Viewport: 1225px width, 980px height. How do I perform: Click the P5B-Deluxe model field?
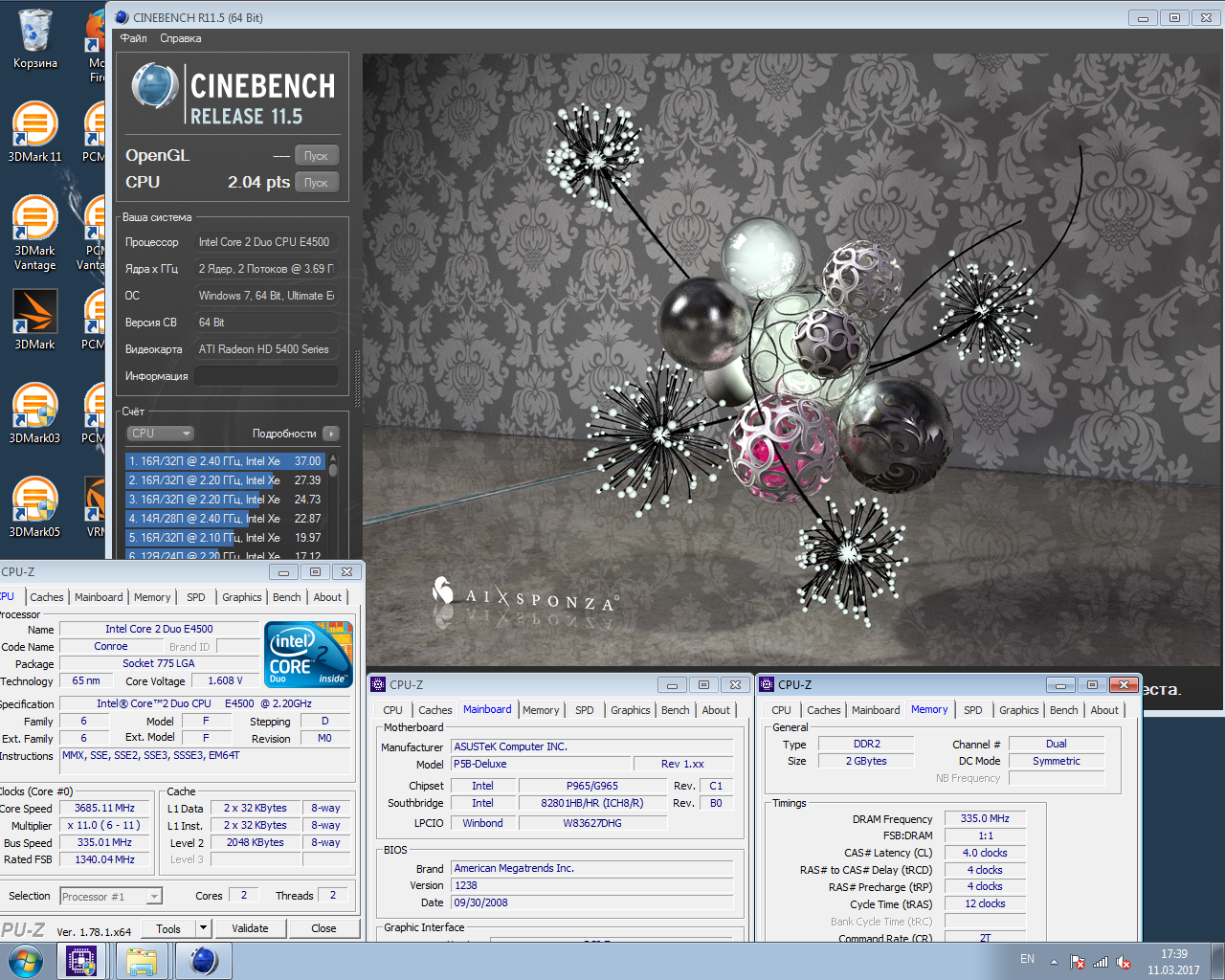tap(541, 764)
